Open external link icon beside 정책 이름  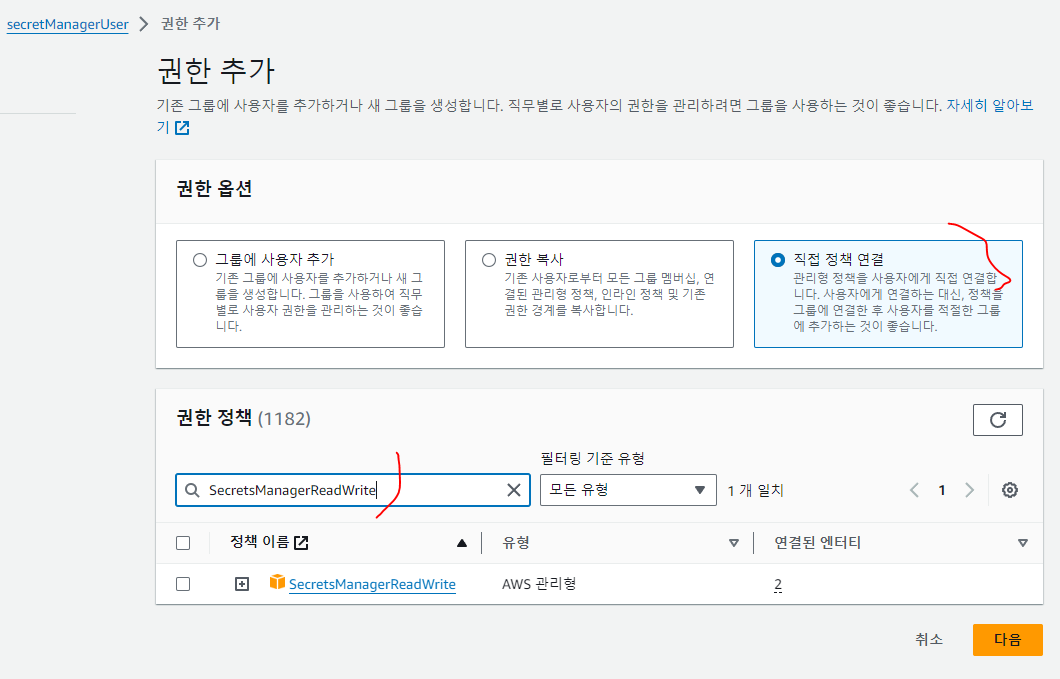302,542
